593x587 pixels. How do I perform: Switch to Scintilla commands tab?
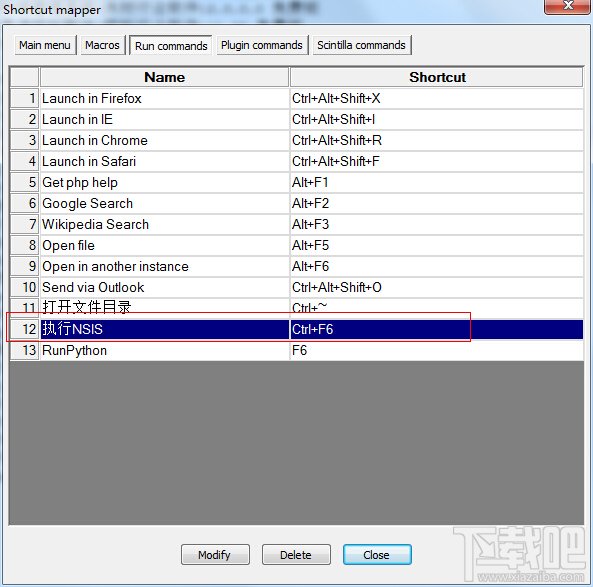pyautogui.click(x=362, y=45)
